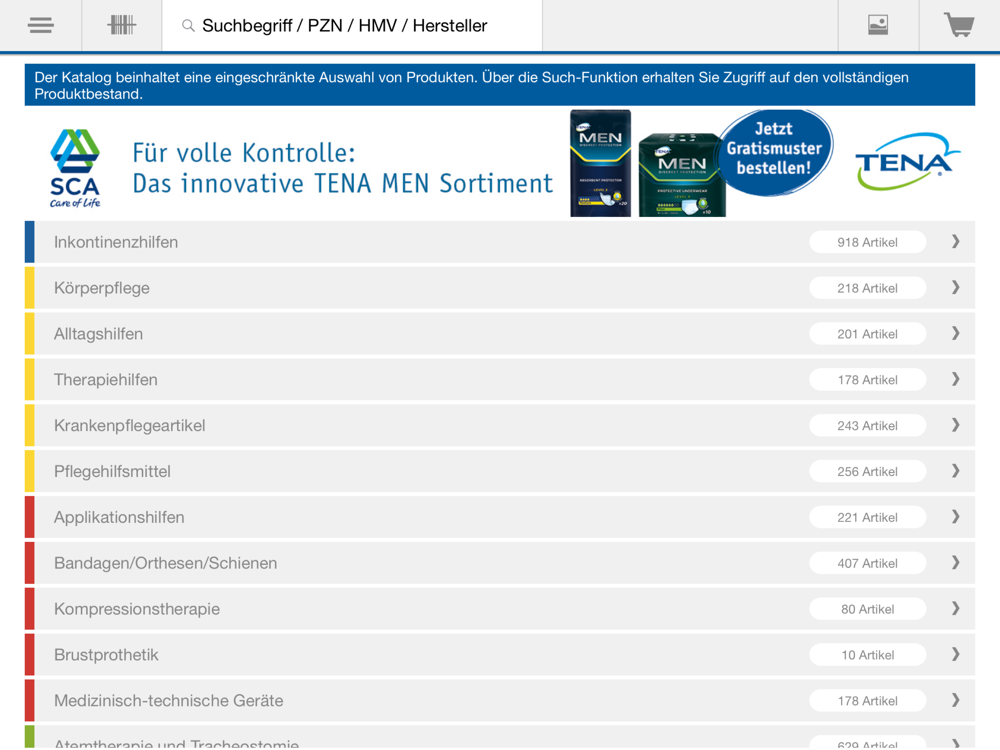Click the magnifier search icon
This screenshot has width=1000, height=750.
tap(188, 26)
